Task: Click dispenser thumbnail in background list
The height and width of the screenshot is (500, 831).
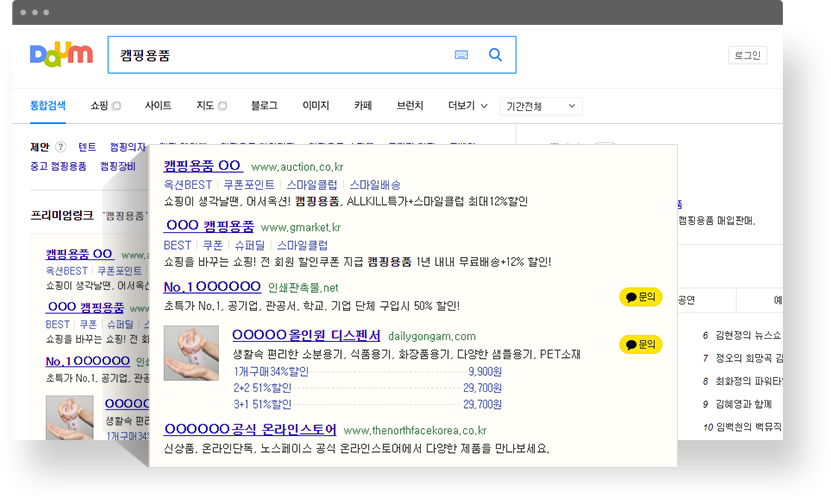Action: pos(69,417)
